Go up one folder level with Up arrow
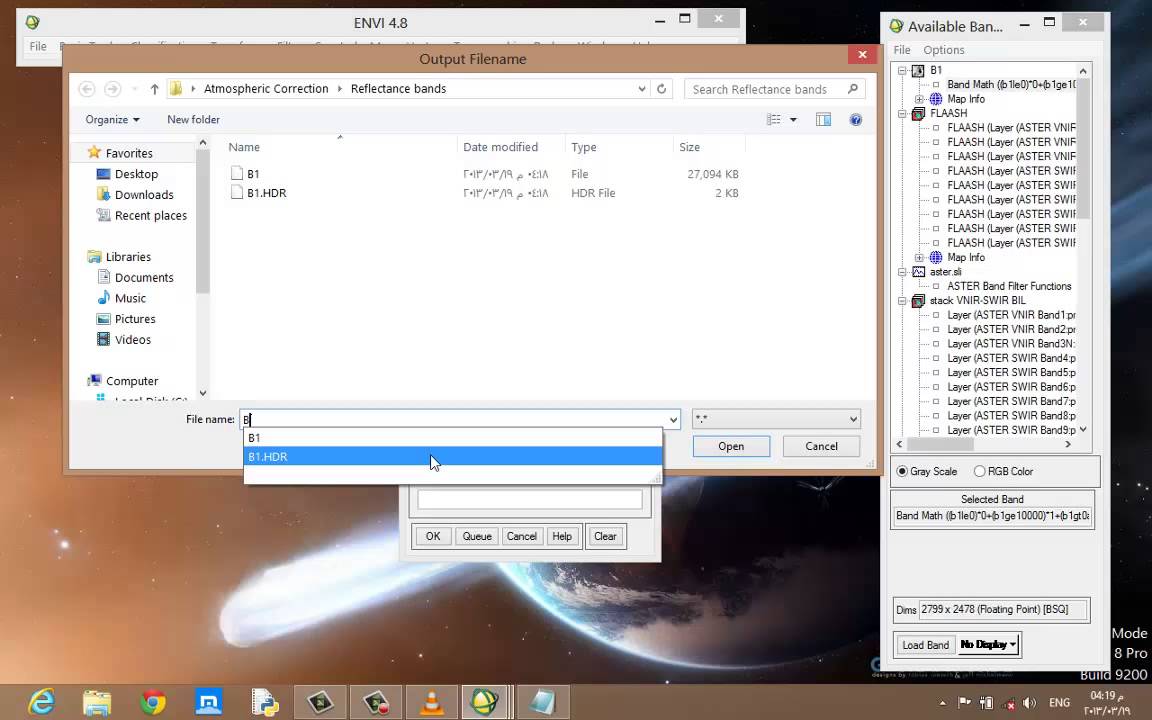 [x=154, y=89]
